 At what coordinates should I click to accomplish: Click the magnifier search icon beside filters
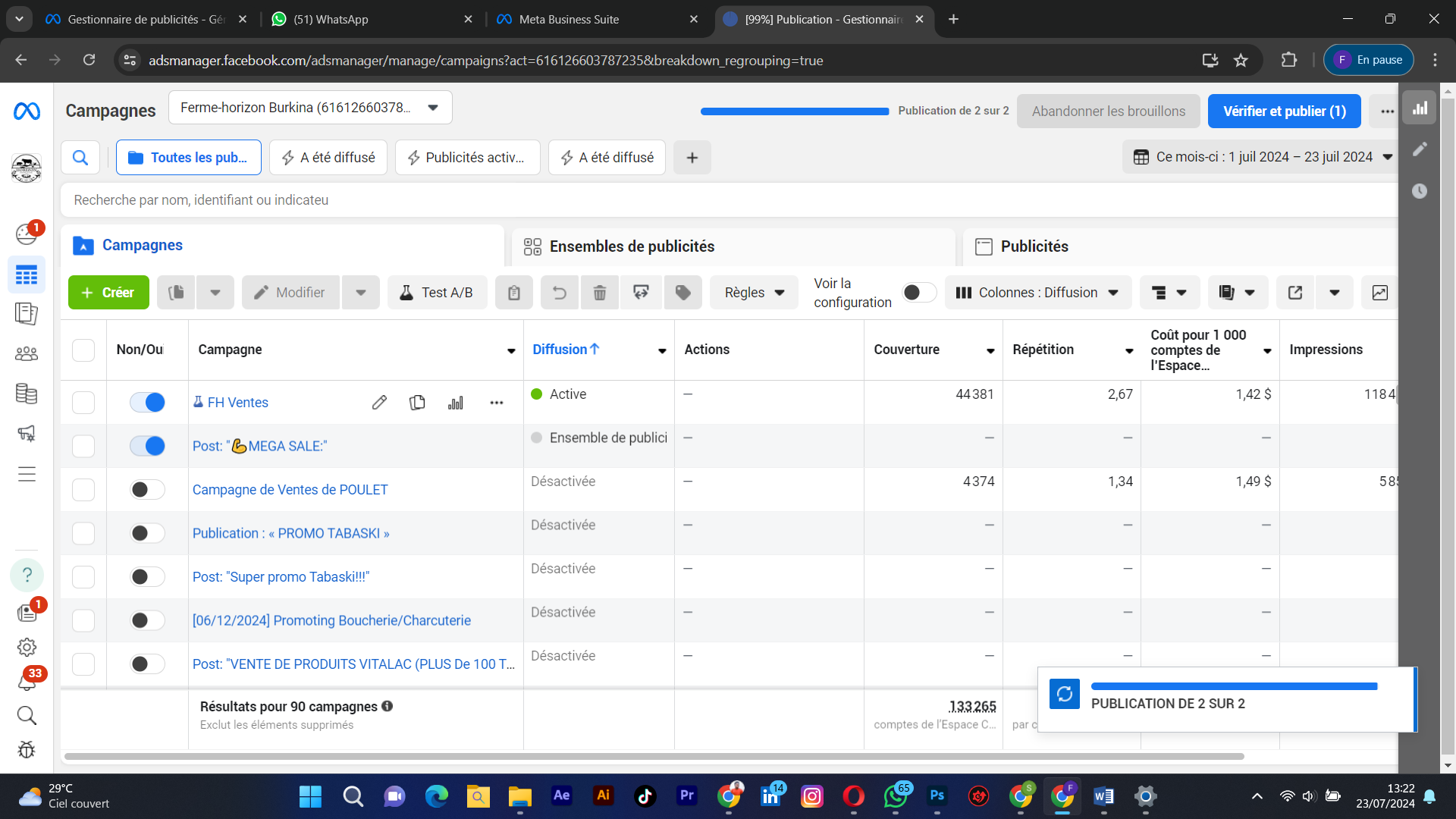pyautogui.click(x=80, y=158)
